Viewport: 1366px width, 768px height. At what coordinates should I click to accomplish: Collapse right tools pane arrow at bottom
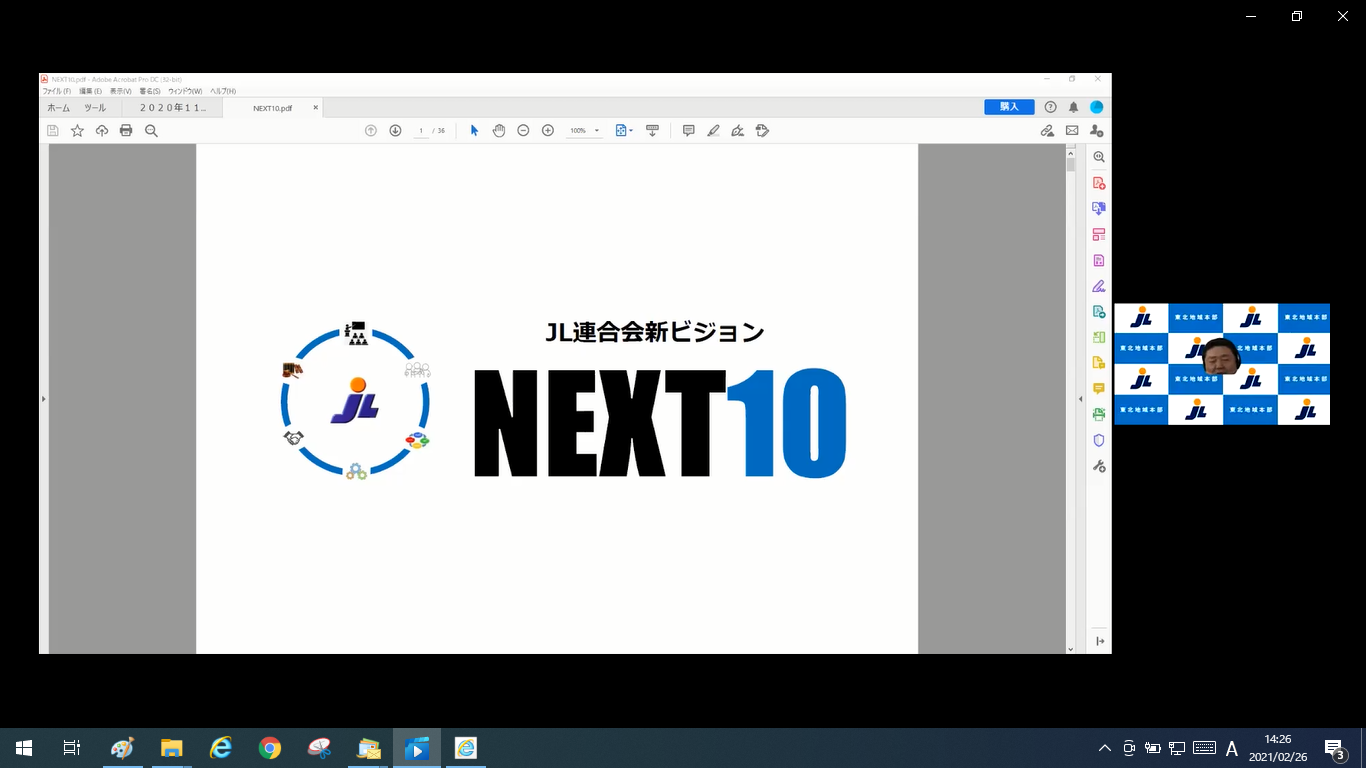(x=1100, y=641)
